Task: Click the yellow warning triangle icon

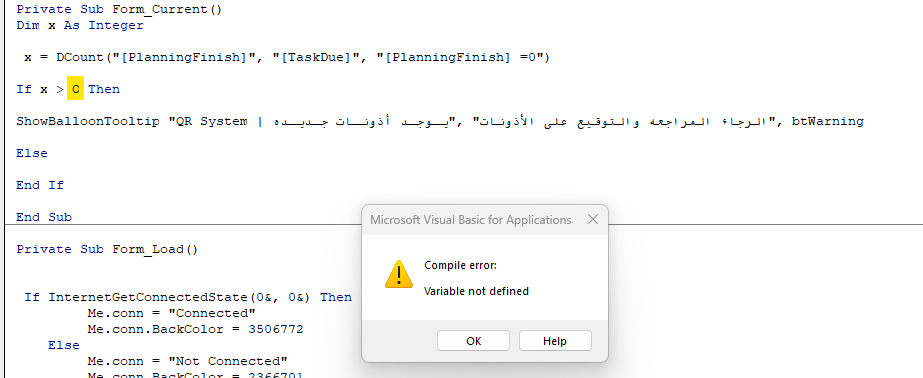Action: 399,274
